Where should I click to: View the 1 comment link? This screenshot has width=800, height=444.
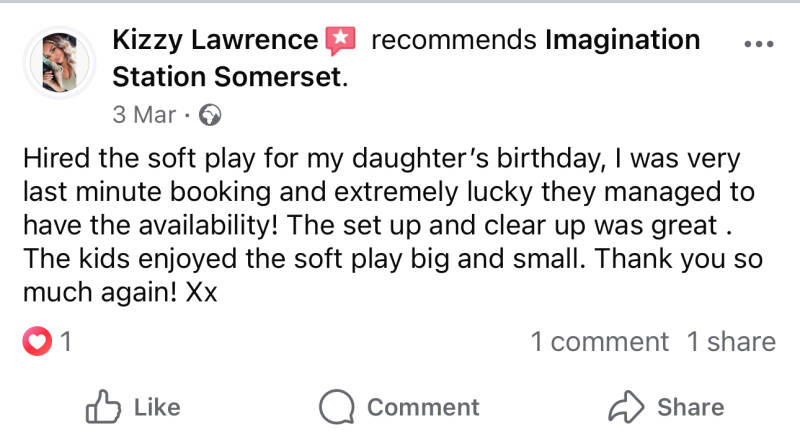click(x=599, y=342)
